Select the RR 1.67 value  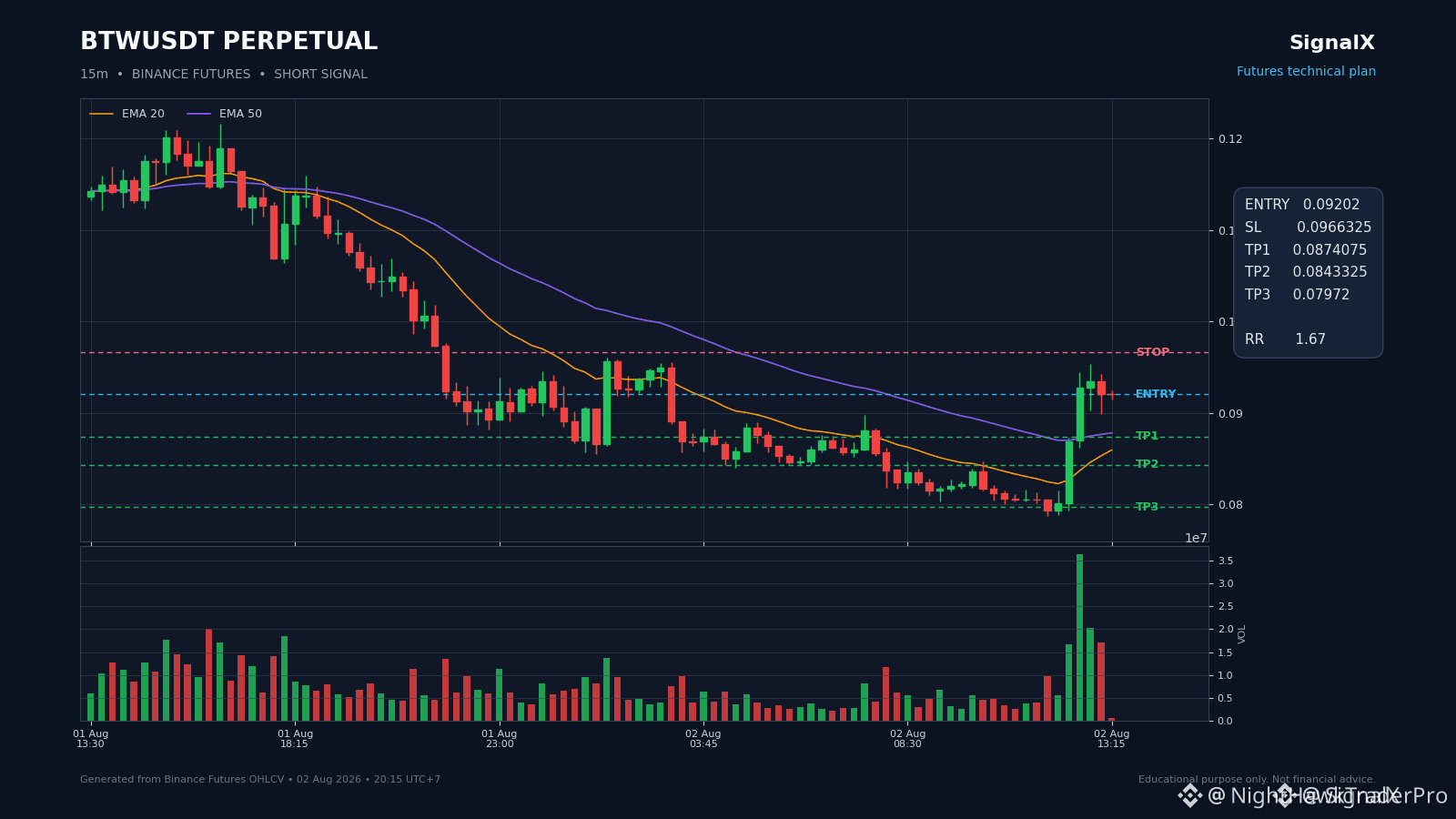1285,339
